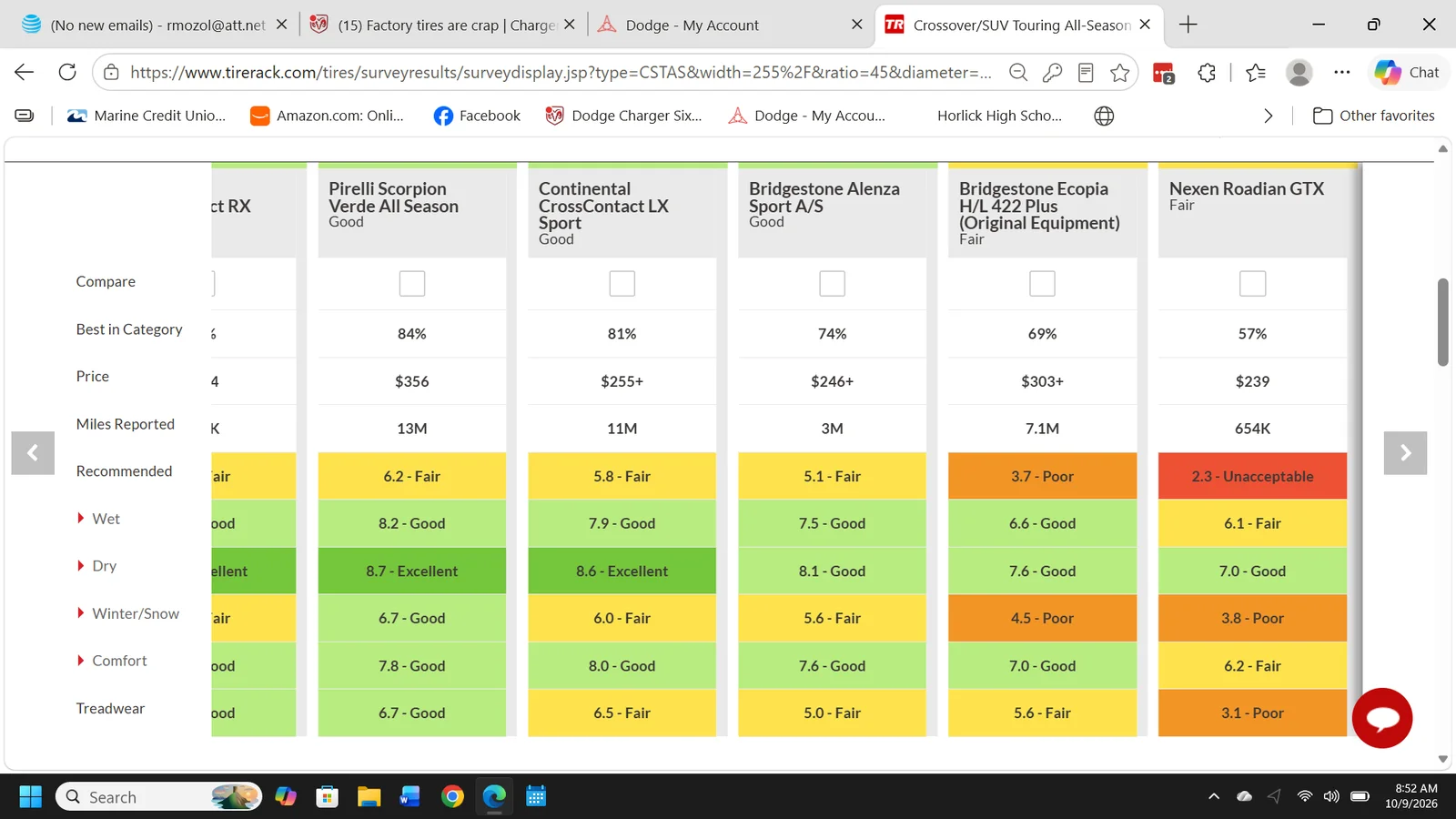
Task: Open the zoom magnifier icon in address bar
Action: click(x=1018, y=73)
